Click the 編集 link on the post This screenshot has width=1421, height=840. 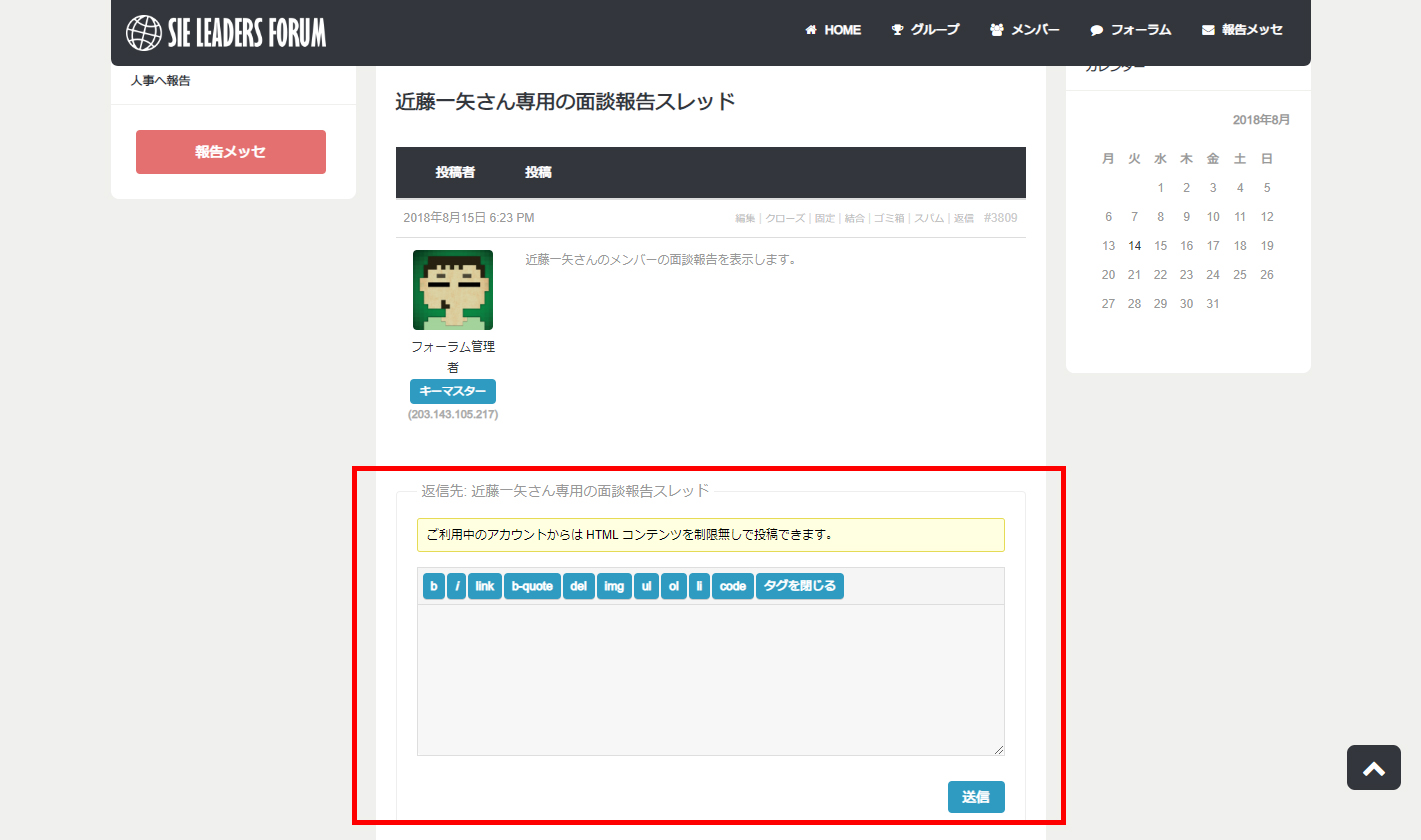(x=745, y=218)
